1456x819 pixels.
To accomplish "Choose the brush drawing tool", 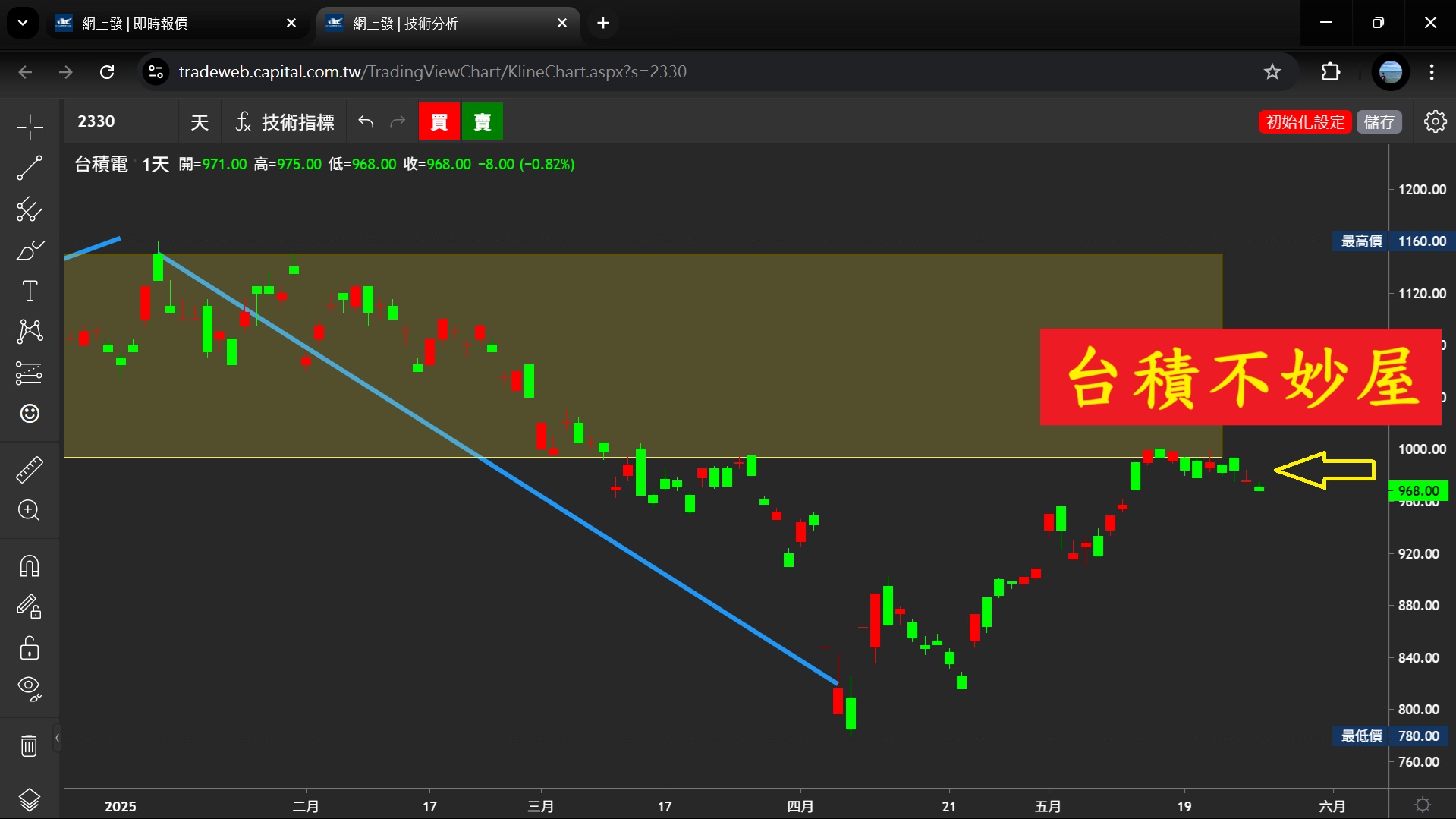I will [x=30, y=250].
